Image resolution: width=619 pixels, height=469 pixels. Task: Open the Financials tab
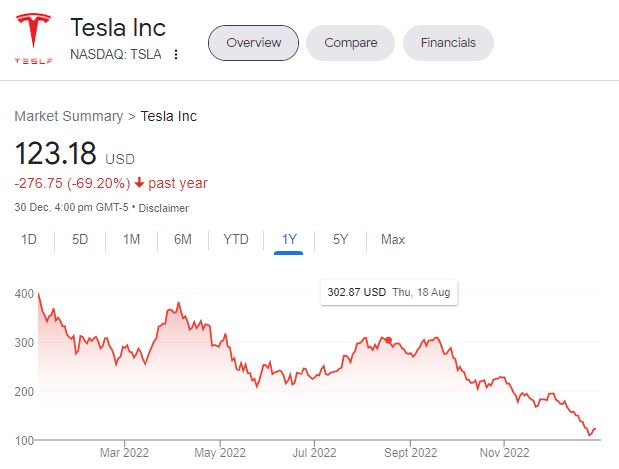click(x=448, y=43)
